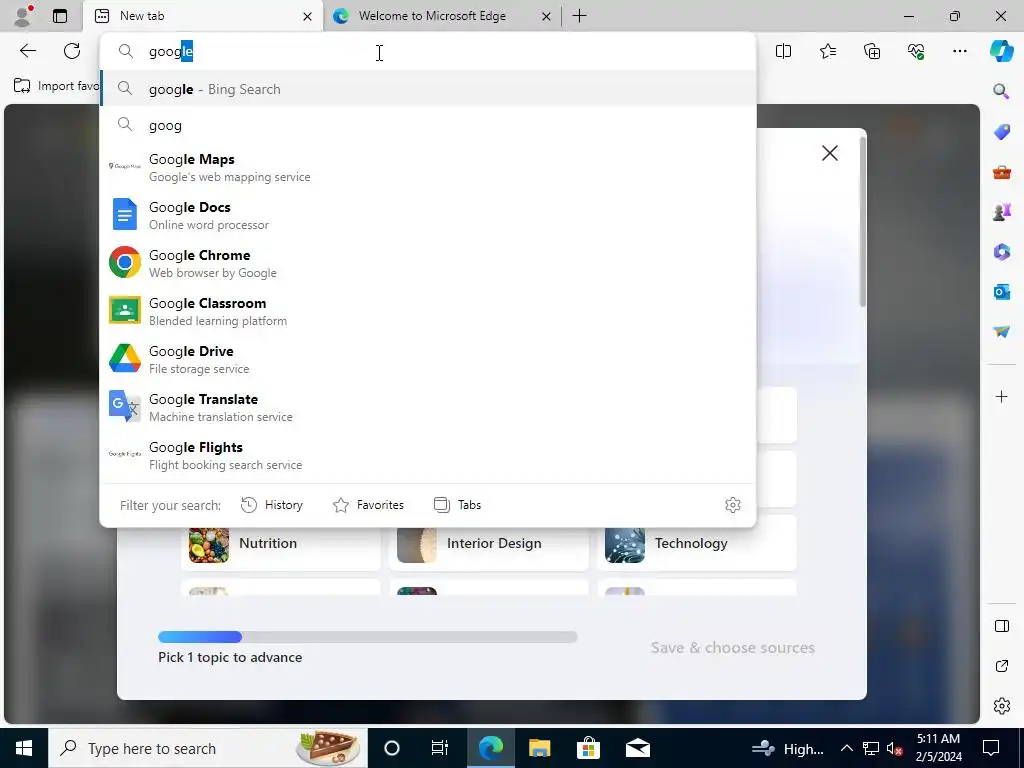Open search suggestion settings gear
The height and width of the screenshot is (768, 1024).
pyautogui.click(x=733, y=505)
